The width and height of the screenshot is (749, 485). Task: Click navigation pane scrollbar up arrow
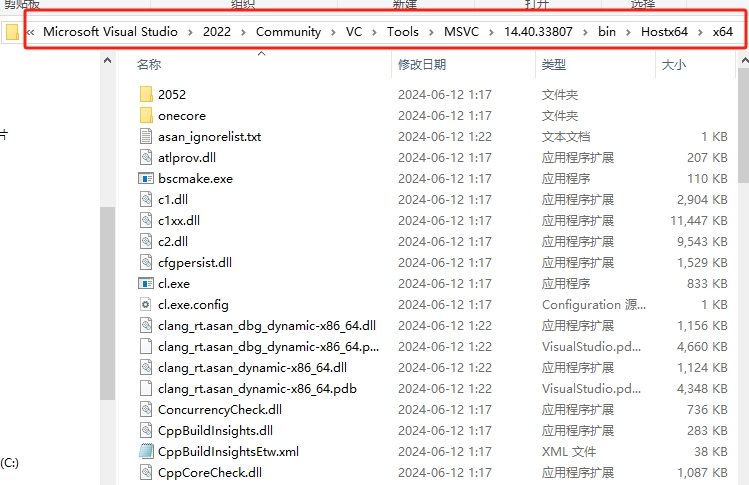click(107, 61)
